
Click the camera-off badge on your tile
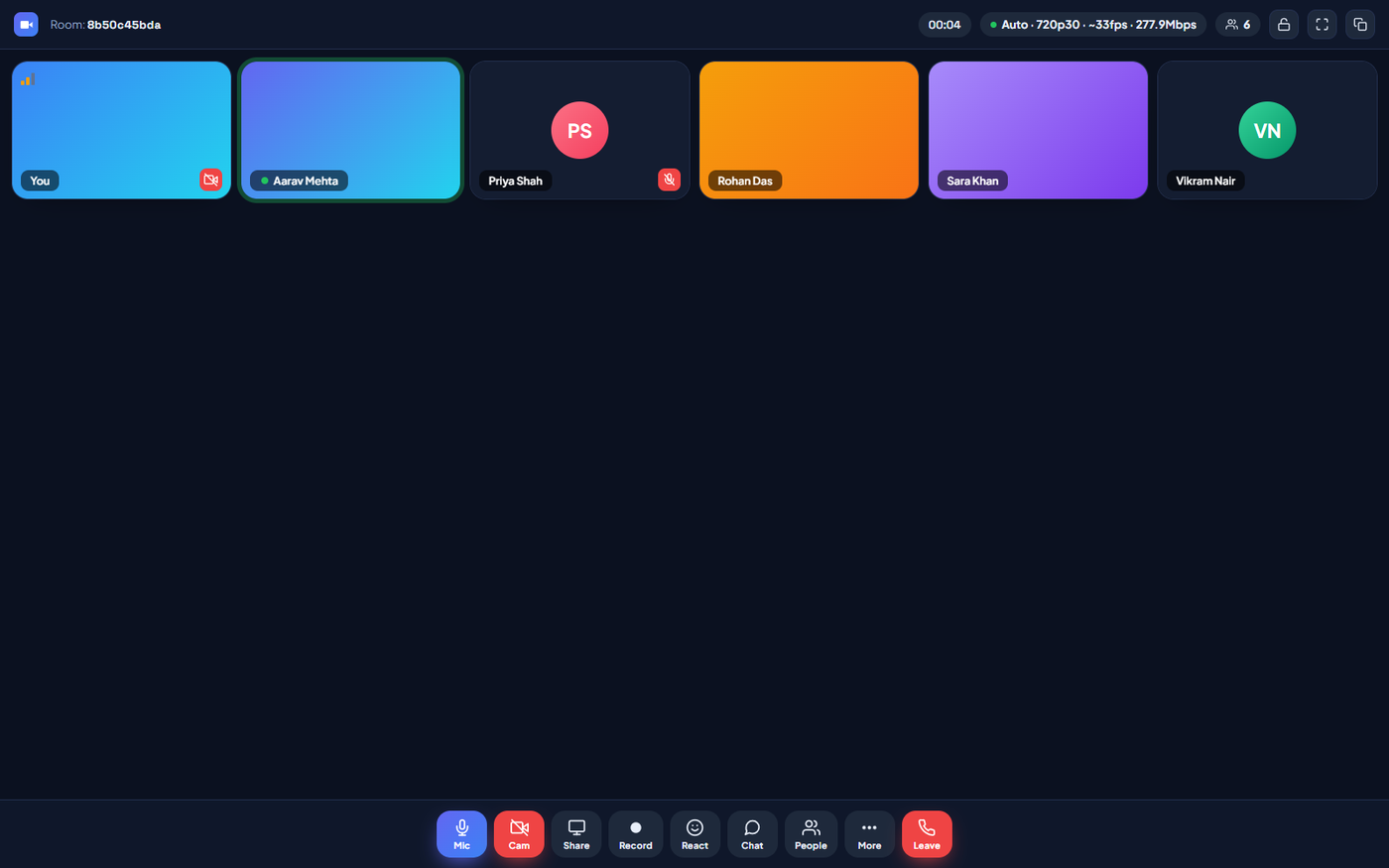click(210, 180)
